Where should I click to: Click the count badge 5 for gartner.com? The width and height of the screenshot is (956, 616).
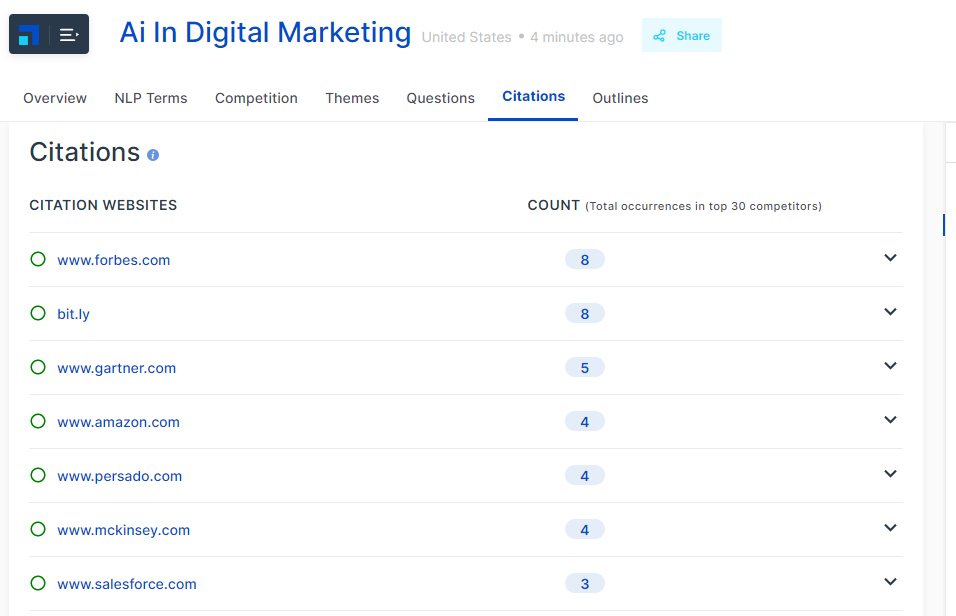point(585,368)
